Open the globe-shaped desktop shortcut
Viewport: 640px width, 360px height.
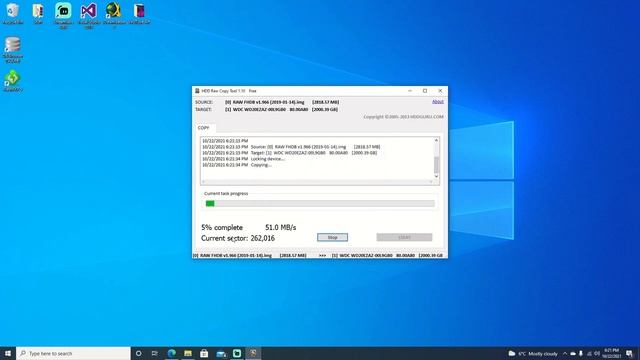click(114, 15)
